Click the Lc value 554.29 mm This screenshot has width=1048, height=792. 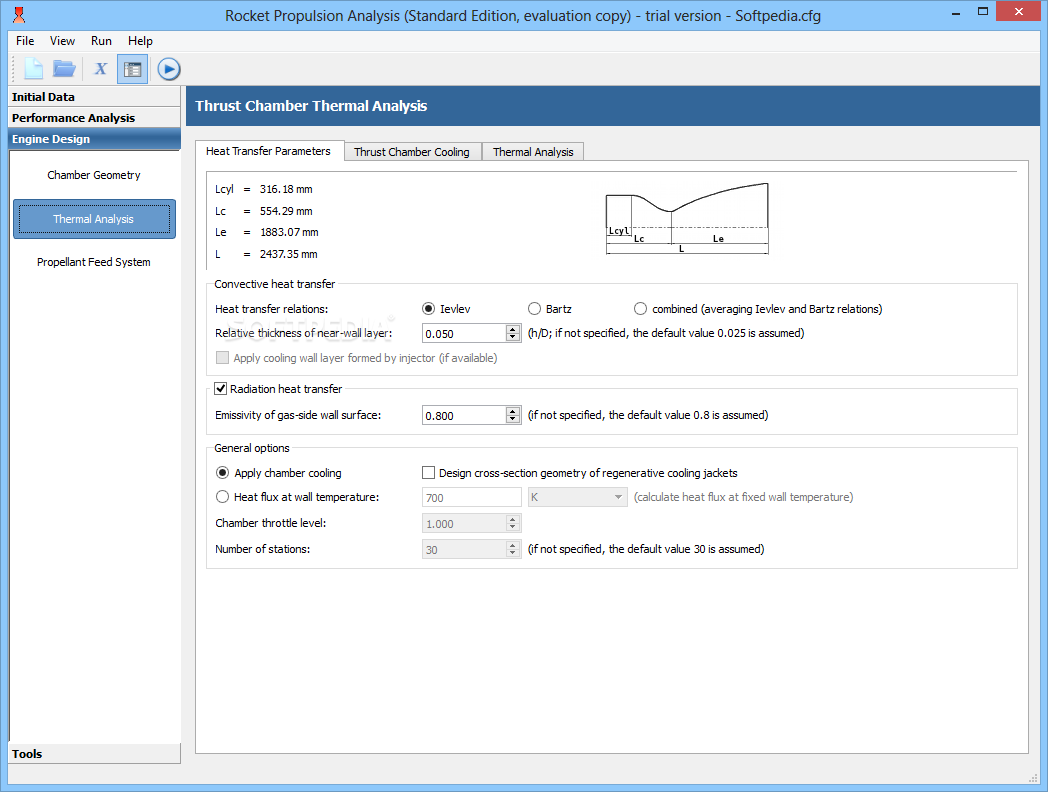point(286,211)
